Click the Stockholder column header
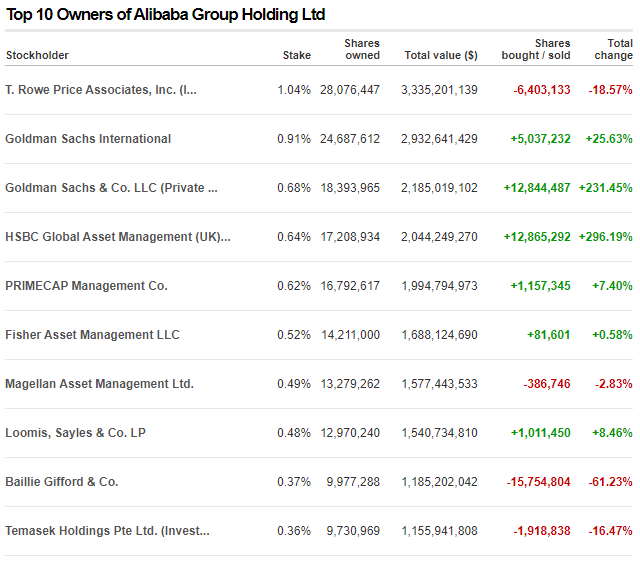Image resolution: width=640 pixels, height=567 pixels. pyautogui.click(x=37, y=55)
